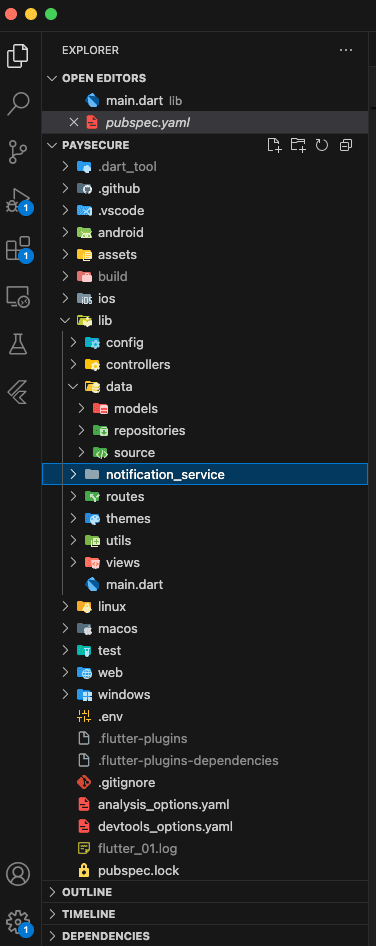This screenshot has height=946, width=376.
Task: Open the Extensions view
Action: 18,248
